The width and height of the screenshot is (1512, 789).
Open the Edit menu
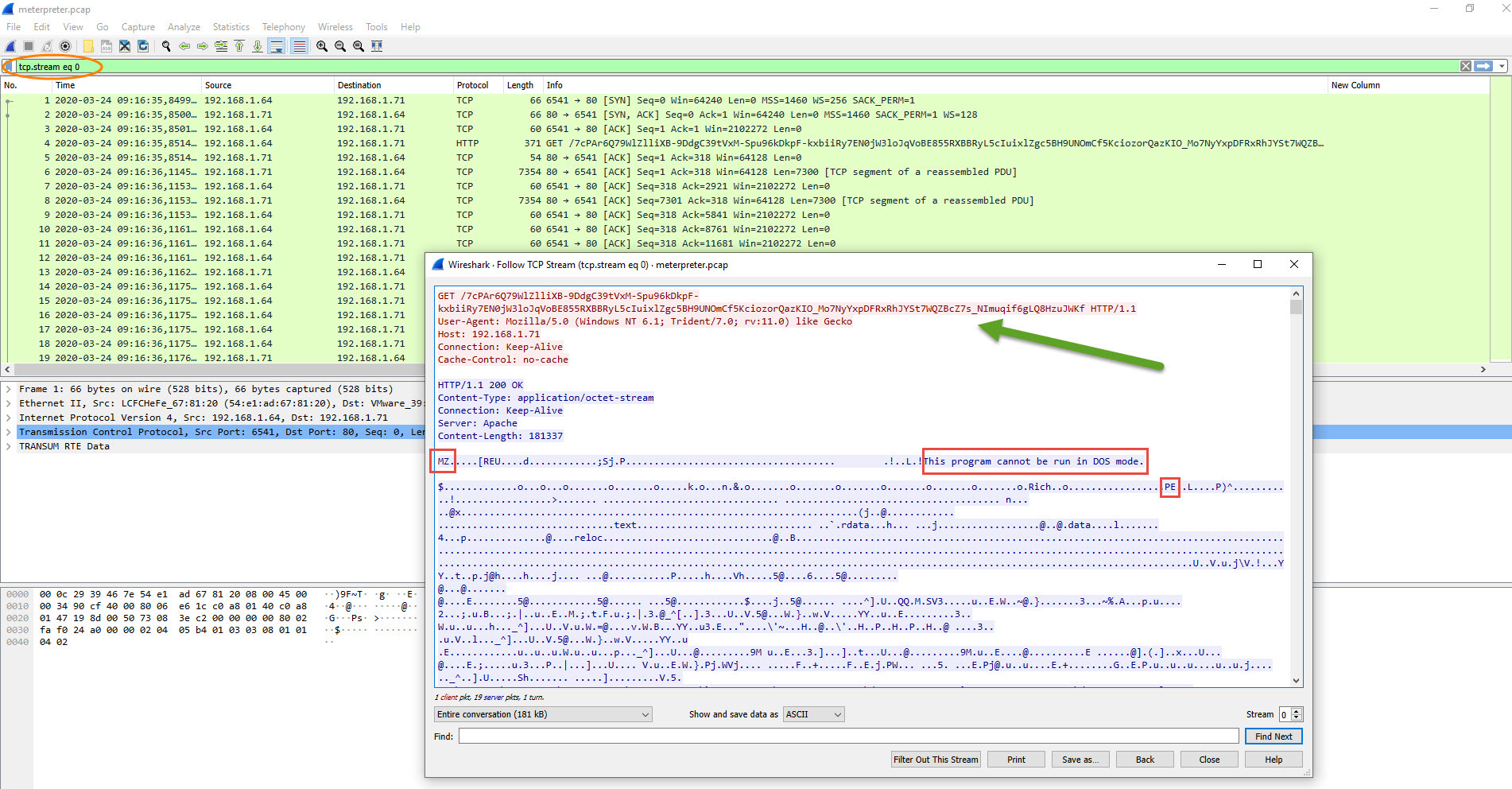coord(41,27)
